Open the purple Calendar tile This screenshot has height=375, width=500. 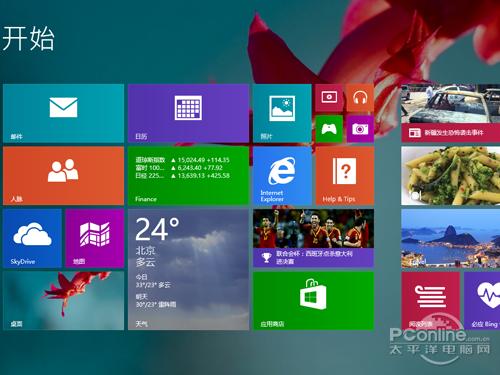[x=188, y=113]
